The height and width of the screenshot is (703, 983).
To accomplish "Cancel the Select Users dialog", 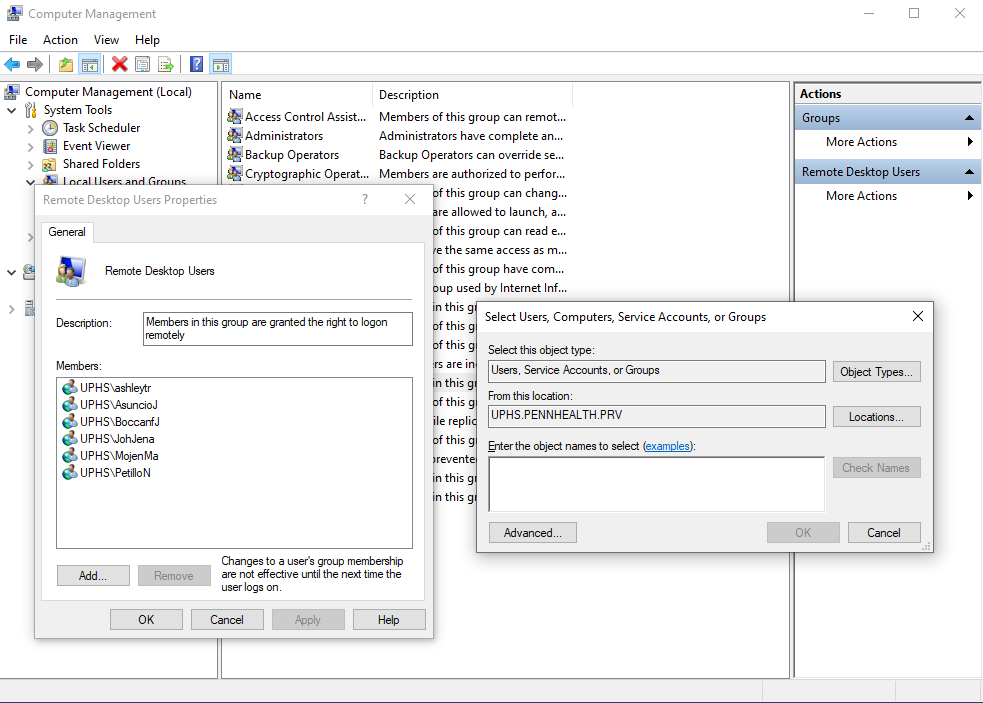I will pos(884,532).
